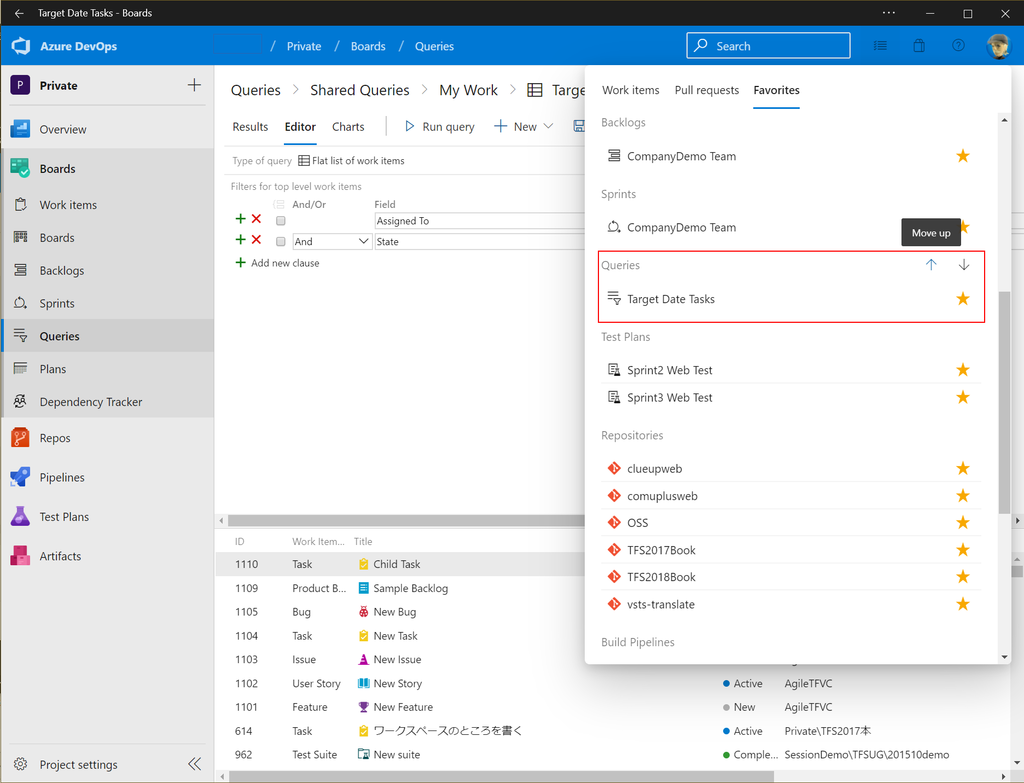The height and width of the screenshot is (783, 1024).
Task: Select work item 1110 Child Task row
Action: 400,564
